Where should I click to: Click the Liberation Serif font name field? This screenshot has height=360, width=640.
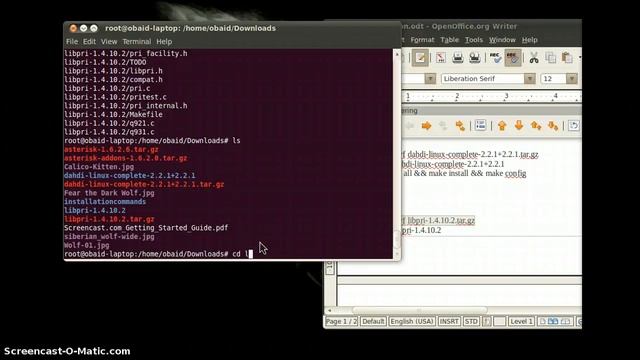483,78
